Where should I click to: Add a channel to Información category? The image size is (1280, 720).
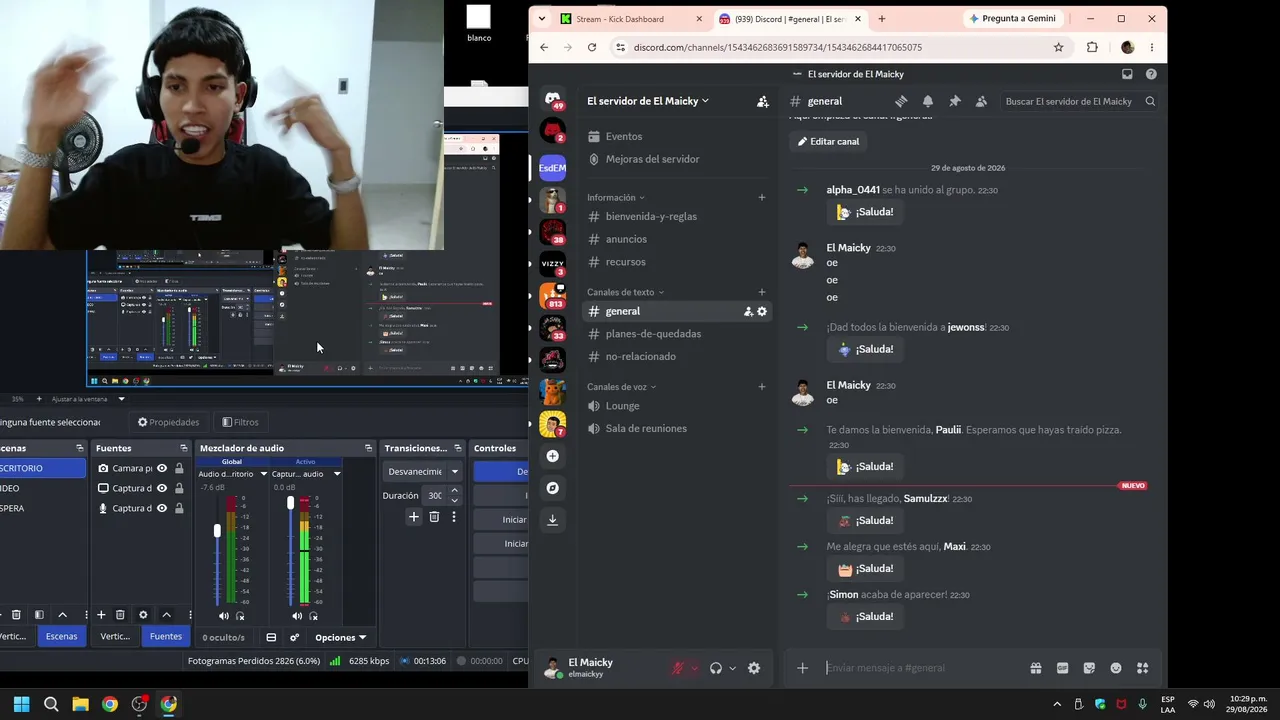[762, 197]
